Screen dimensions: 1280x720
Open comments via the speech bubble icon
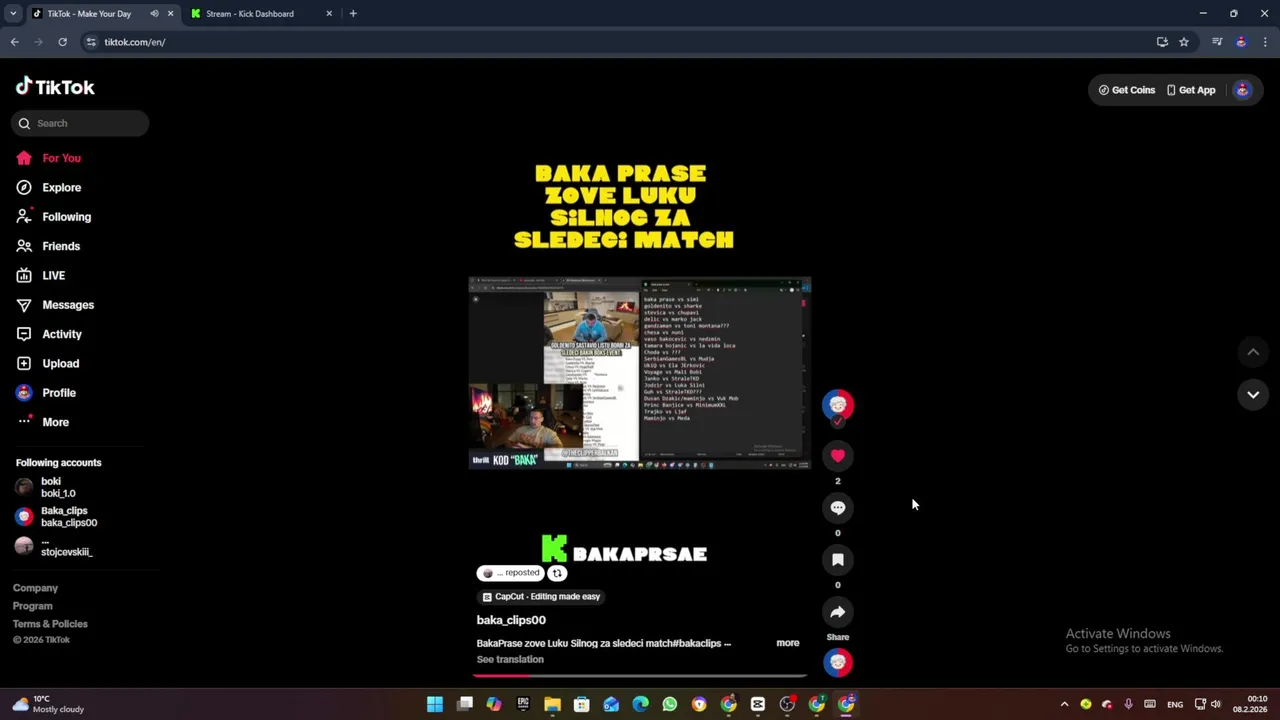tap(838, 508)
